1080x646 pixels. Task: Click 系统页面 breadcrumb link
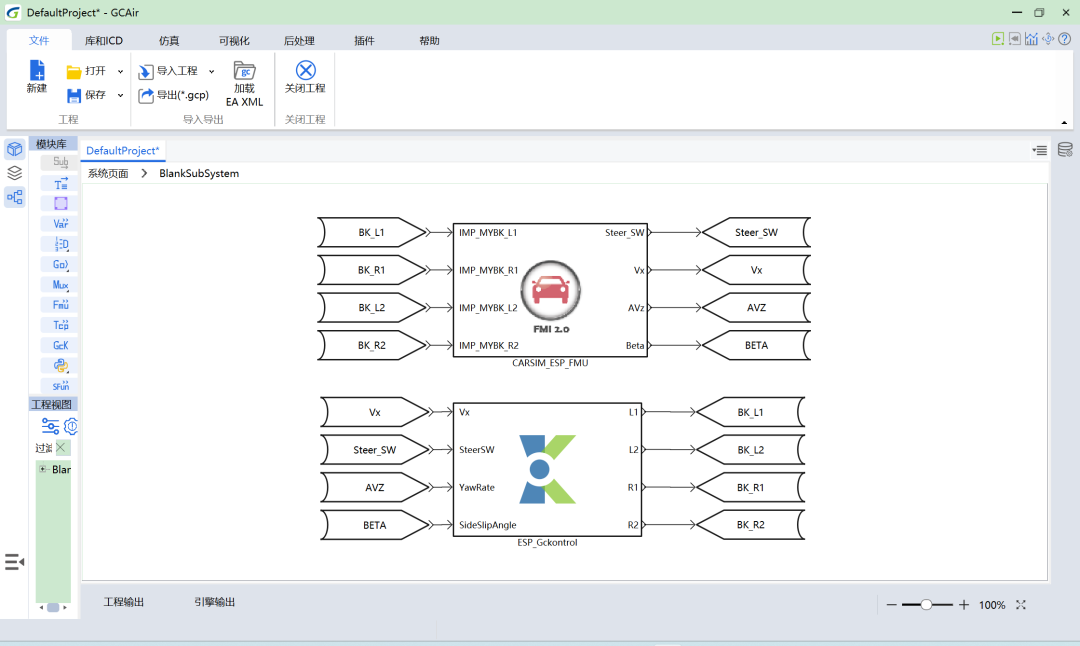click(108, 174)
